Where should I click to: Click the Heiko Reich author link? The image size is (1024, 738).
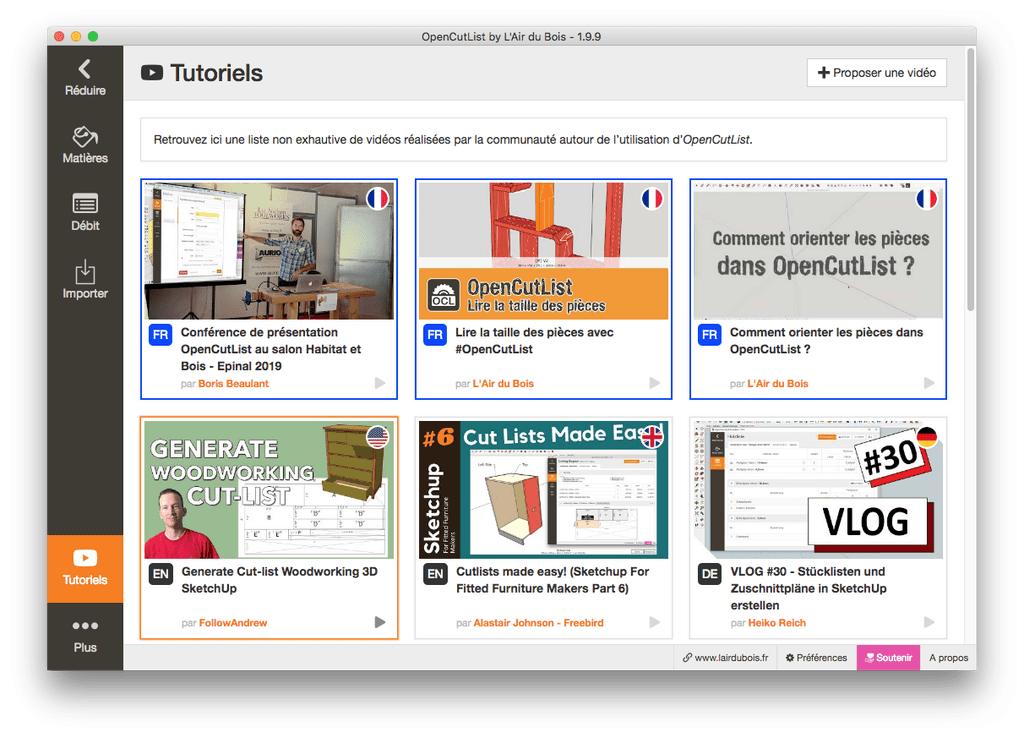coord(776,622)
